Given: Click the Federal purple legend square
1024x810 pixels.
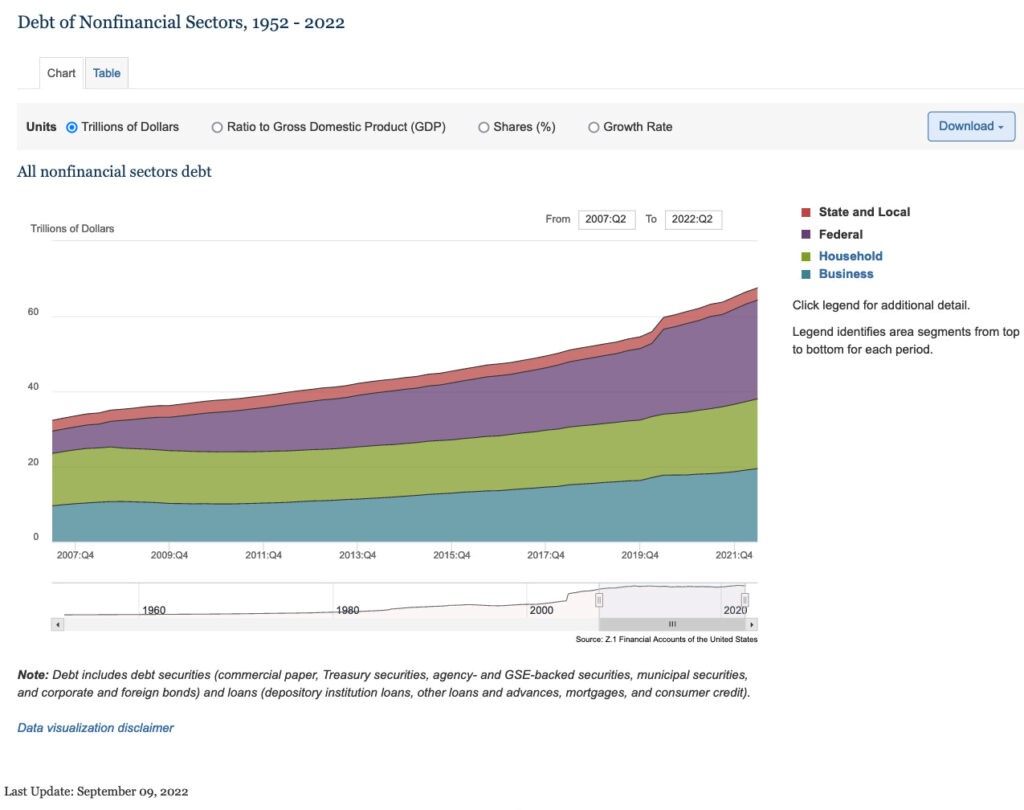Looking at the screenshot, I should pos(806,235).
